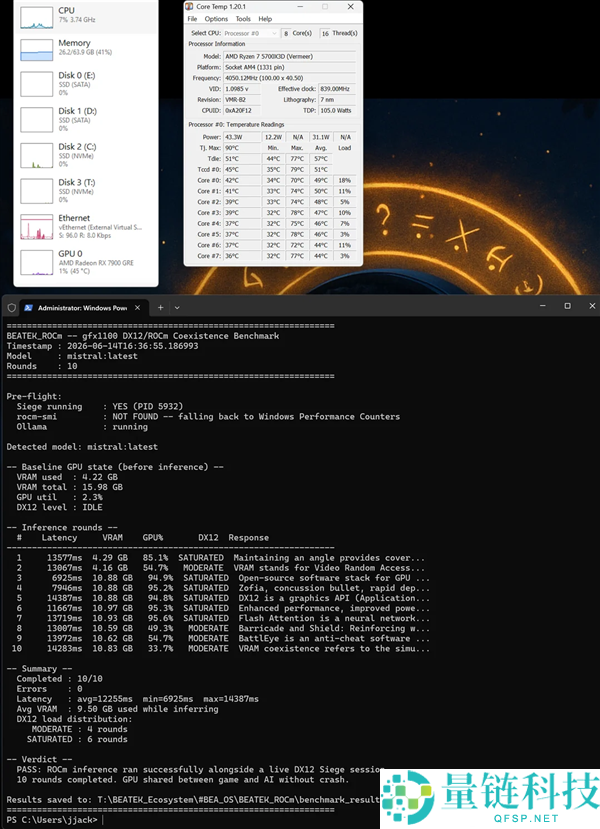Click the shield icon in terminal title bar
The width and height of the screenshot is (600, 829).
coord(12,308)
